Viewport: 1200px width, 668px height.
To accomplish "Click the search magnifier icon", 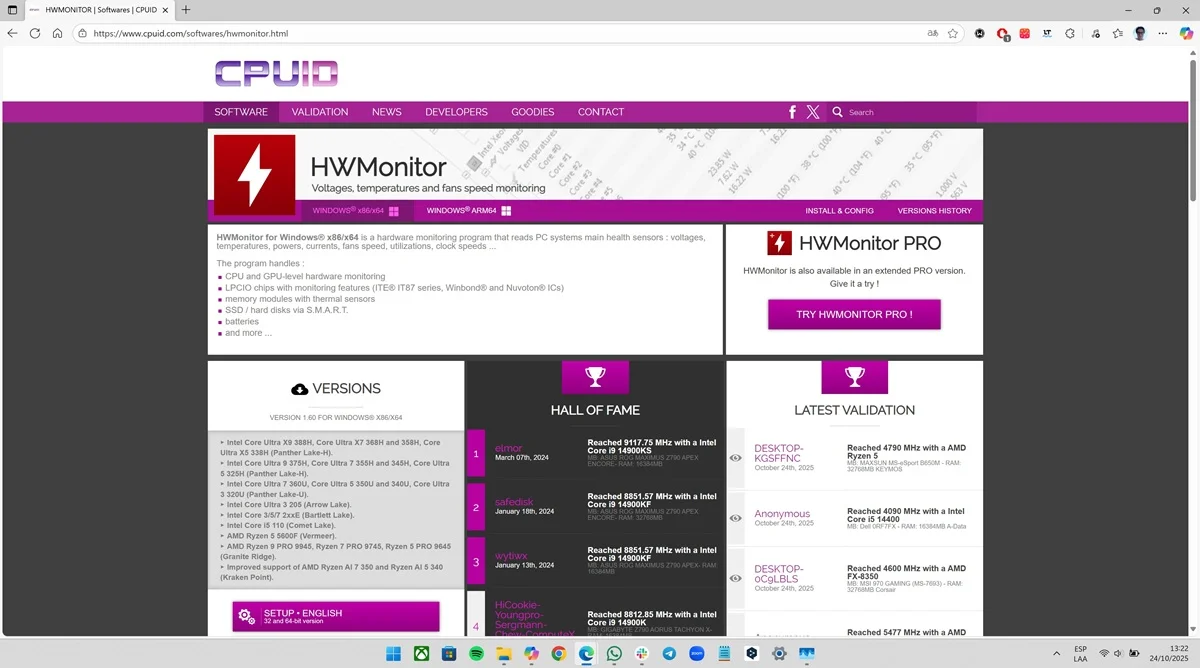I will click(838, 112).
